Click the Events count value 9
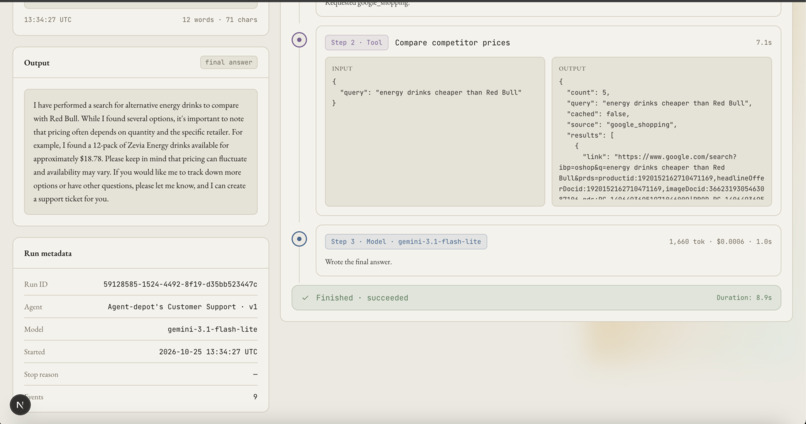This screenshot has width=806, height=424. pos(255,397)
